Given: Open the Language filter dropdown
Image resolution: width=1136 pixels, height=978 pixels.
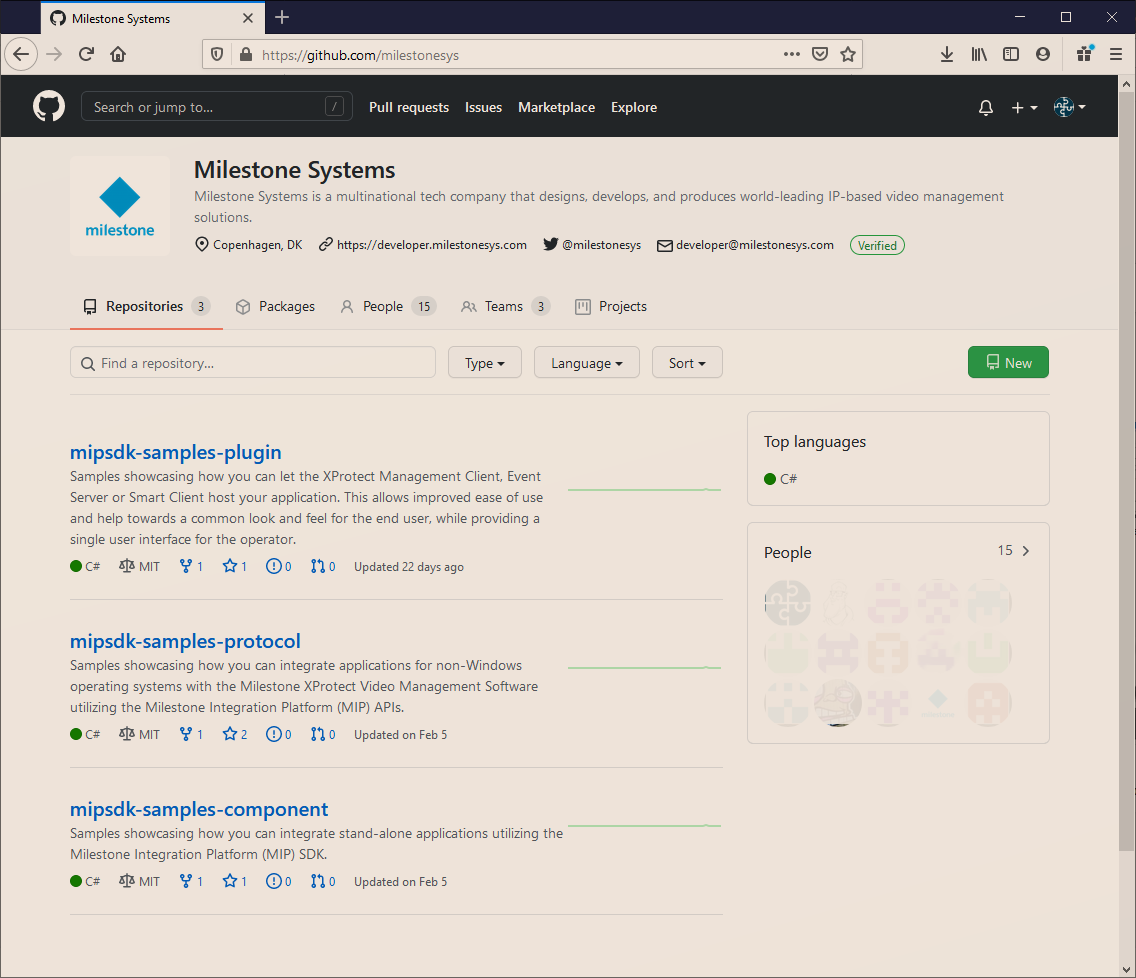Looking at the screenshot, I should pos(587,362).
